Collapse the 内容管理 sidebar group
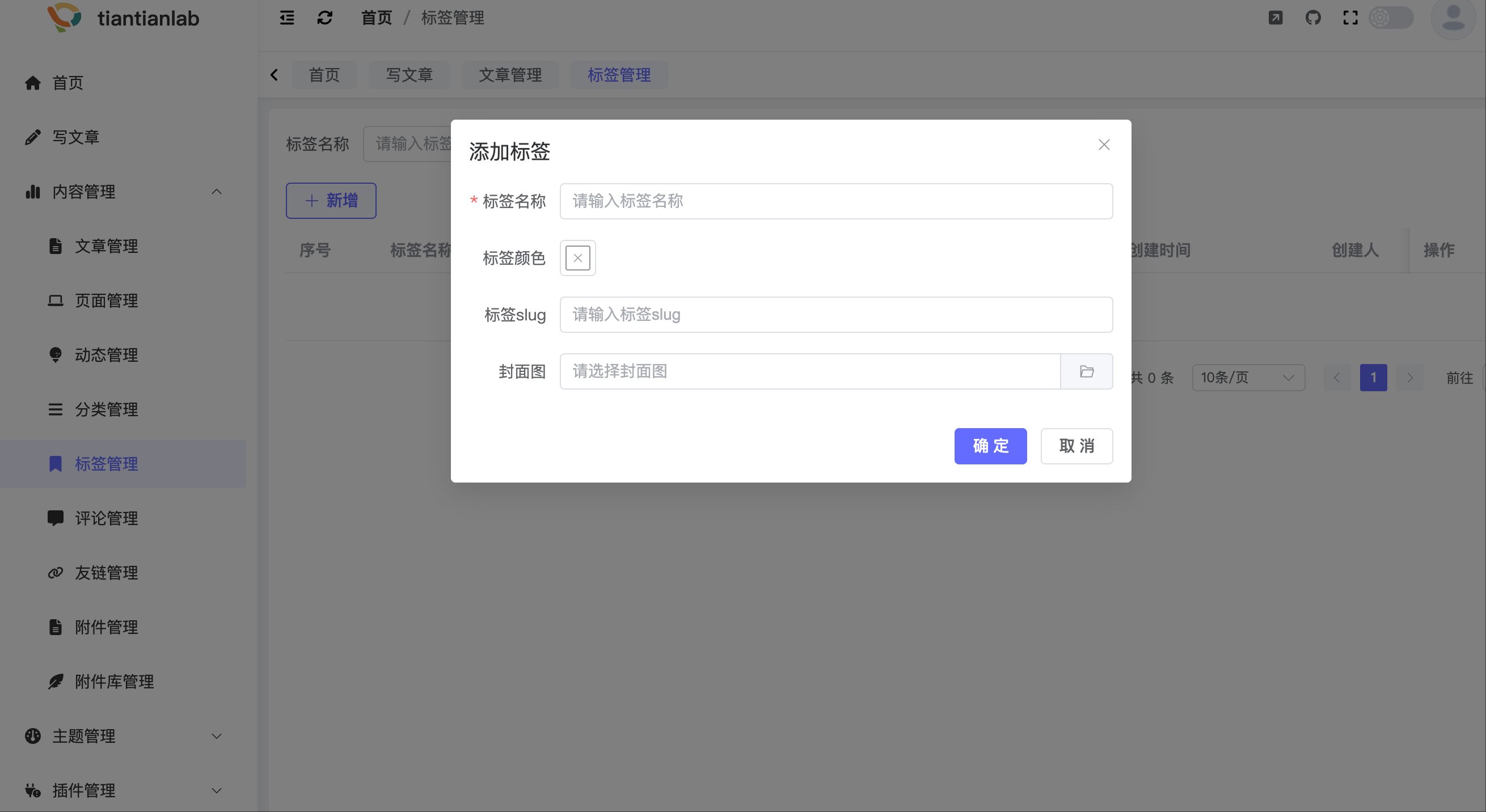 tap(124, 192)
